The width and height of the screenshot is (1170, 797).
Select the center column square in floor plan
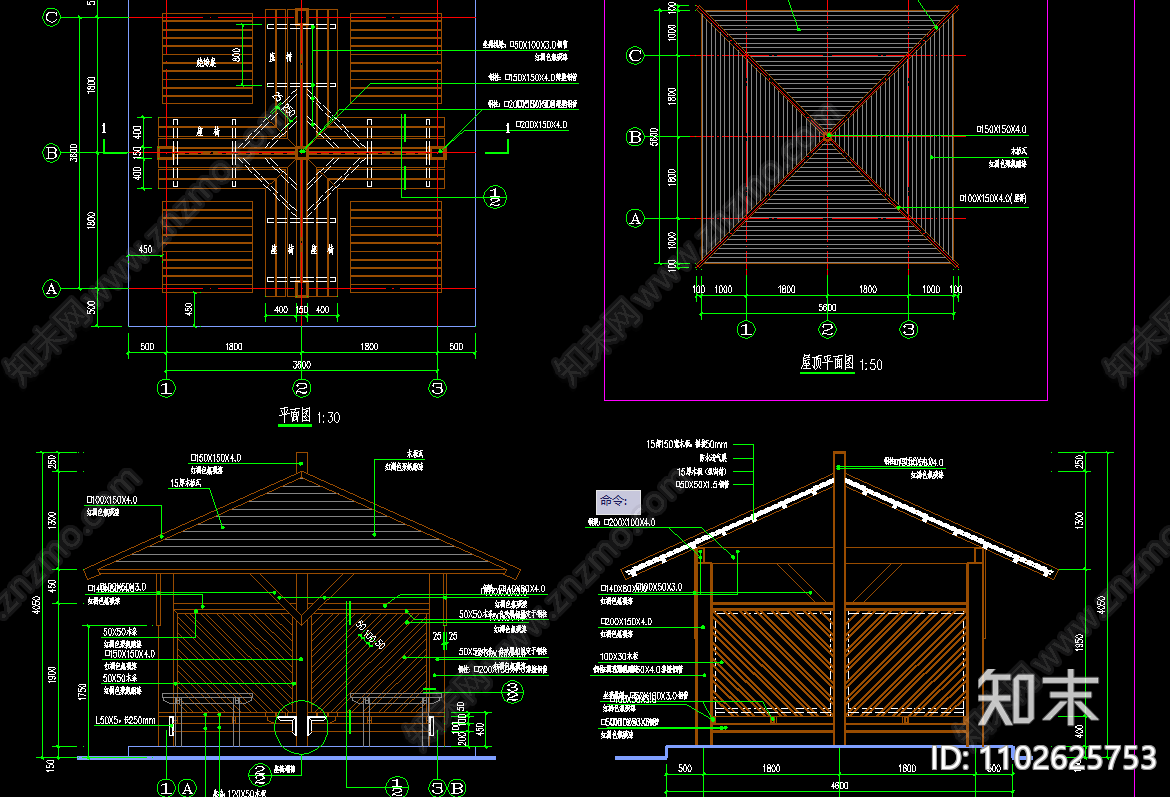coord(302,152)
